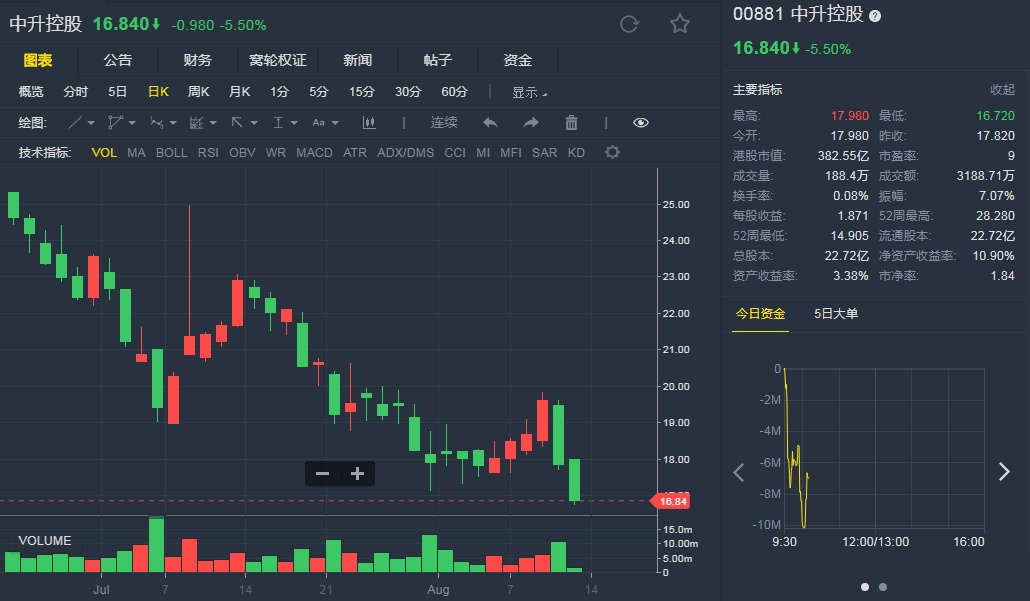Add stock to favorites with star icon
The width and height of the screenshot is (1030, 601).
pyautogui.click(x=680, y=24)
